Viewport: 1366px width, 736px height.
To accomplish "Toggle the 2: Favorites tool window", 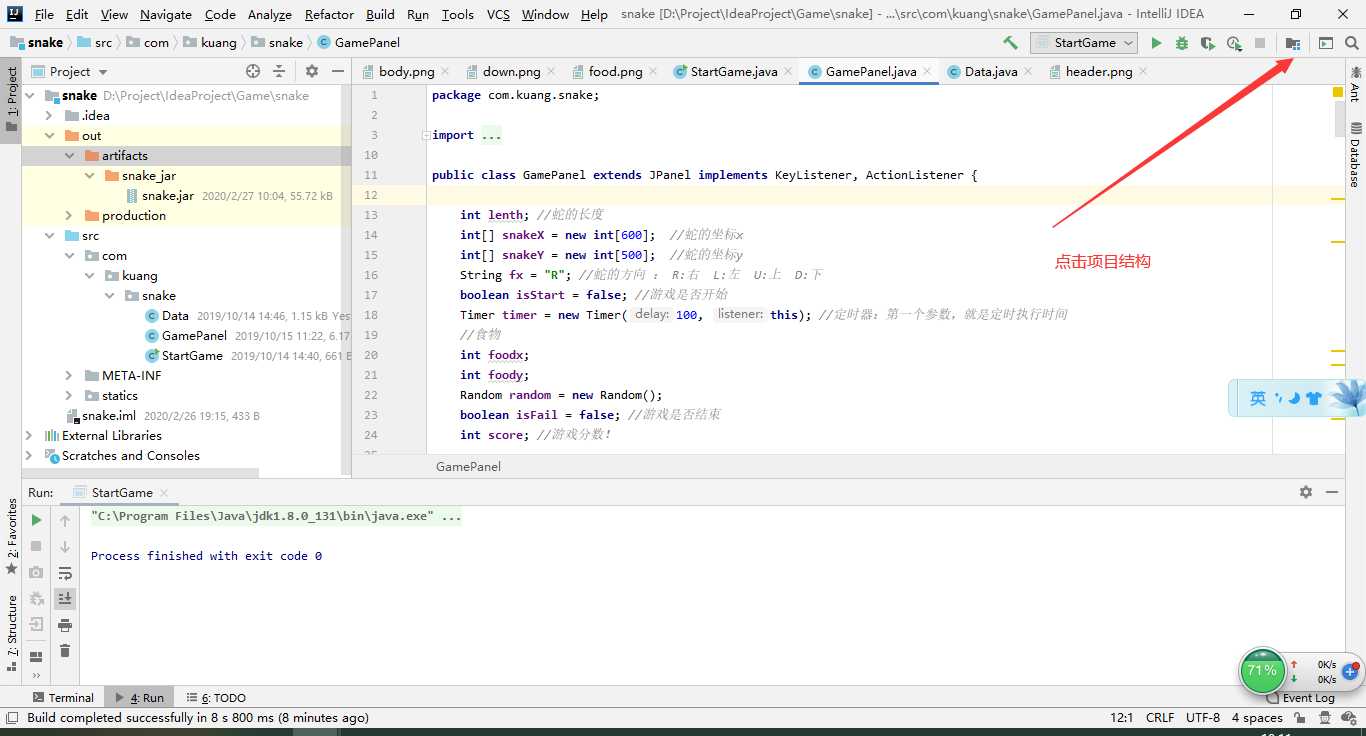I will tap(11, 537).
